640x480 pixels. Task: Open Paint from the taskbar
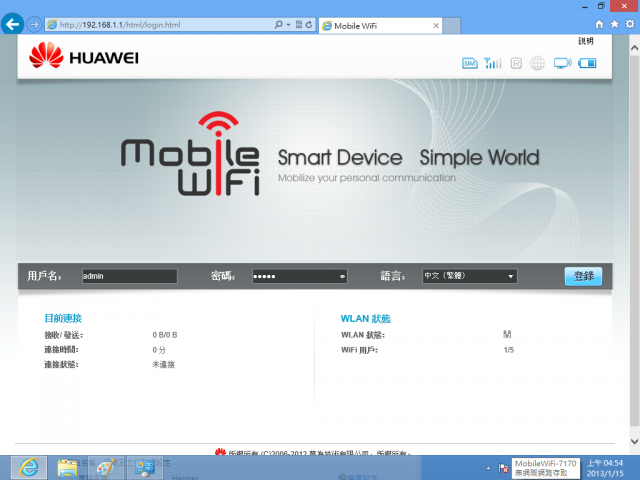click(x=106, y=468)
